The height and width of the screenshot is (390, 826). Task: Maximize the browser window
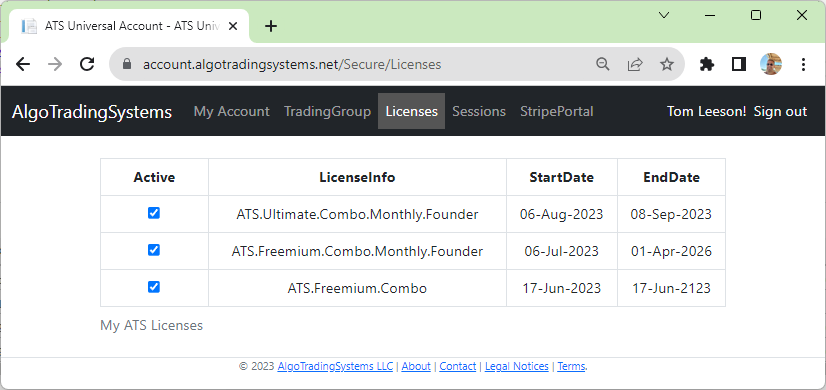click(x=755, y=15)
